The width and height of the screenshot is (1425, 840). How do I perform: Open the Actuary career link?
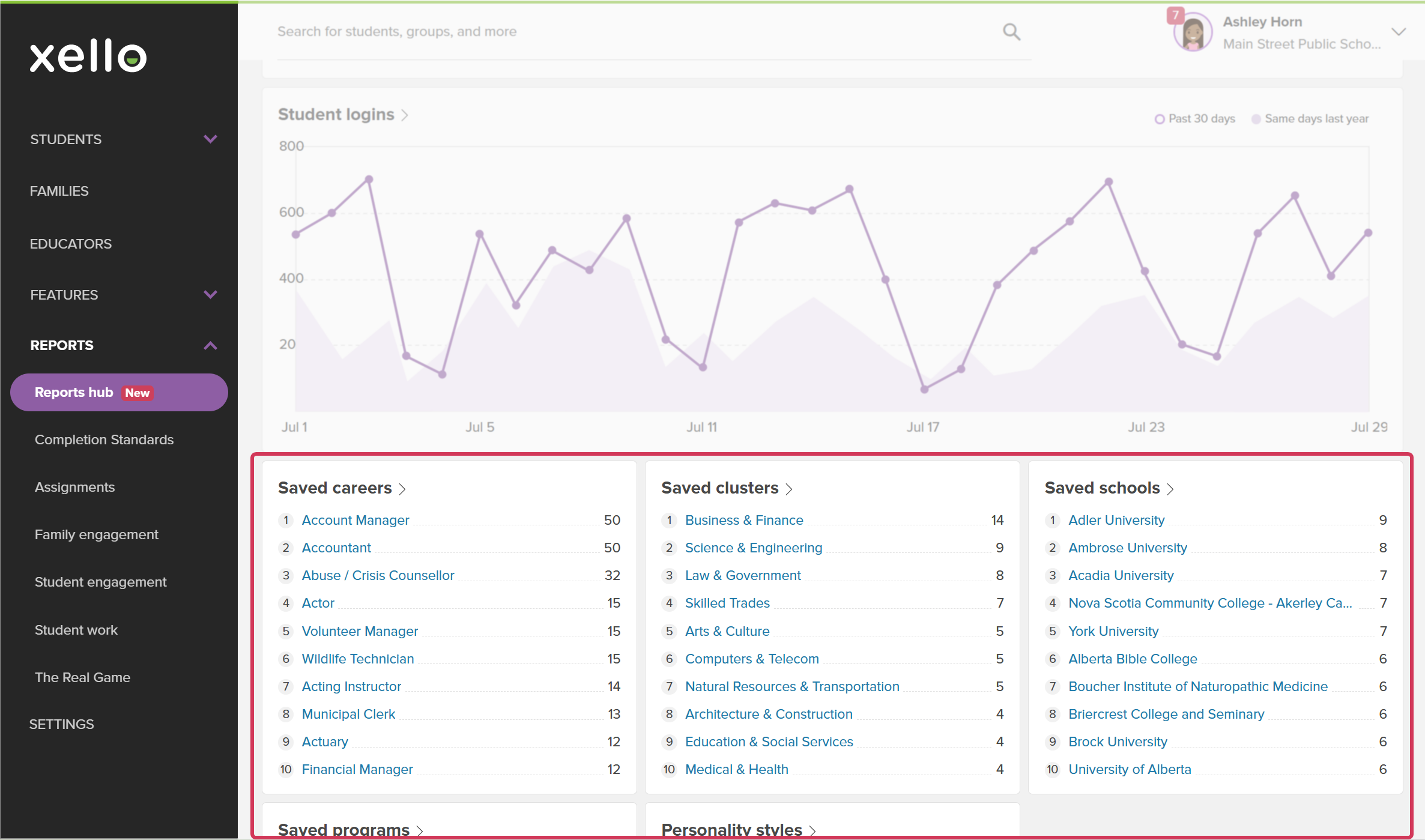[x=325, y=742]
